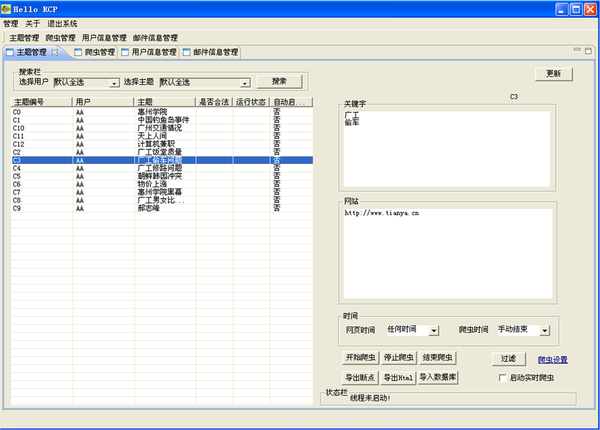Click the 退出系统 menu item
The width and height of the screenshot is (600, 430).
(x=62, y=23)
